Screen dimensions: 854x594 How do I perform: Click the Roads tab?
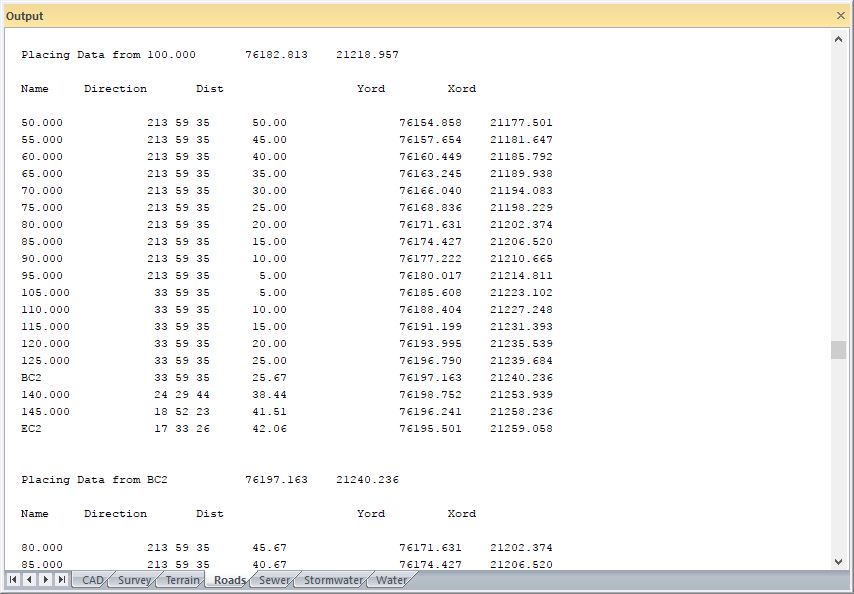(x=229, y=580)
